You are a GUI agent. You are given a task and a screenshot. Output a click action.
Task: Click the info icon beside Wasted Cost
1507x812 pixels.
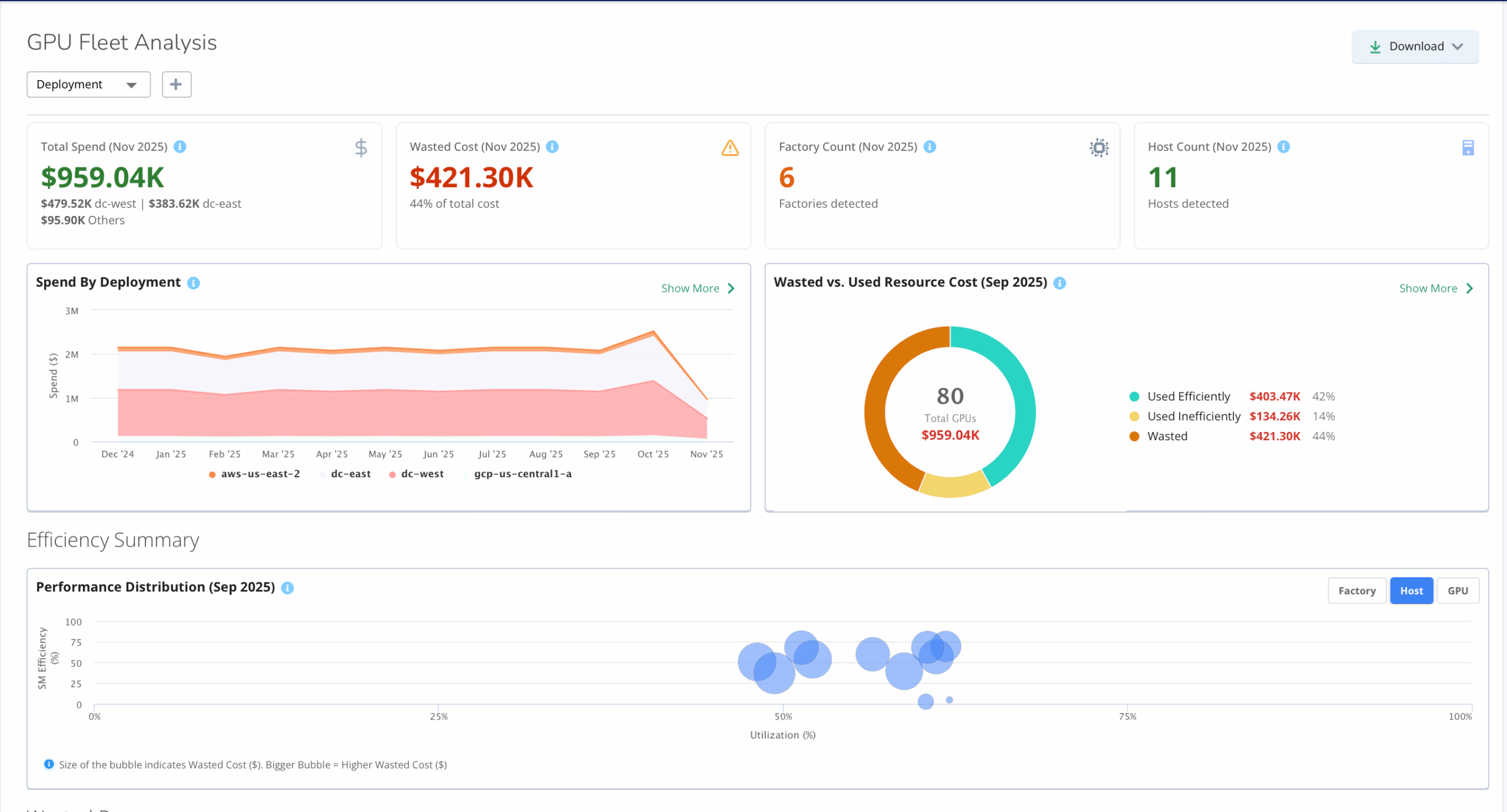tap(552, 147)
